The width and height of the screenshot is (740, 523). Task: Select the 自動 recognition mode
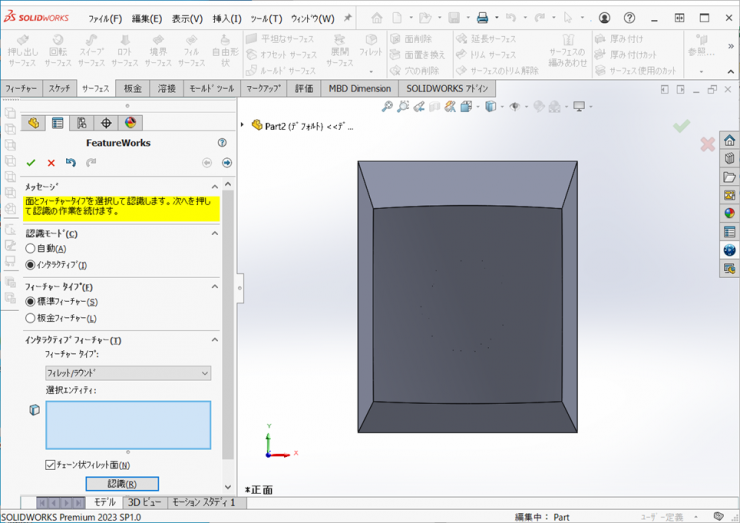(x=30, y=249)
